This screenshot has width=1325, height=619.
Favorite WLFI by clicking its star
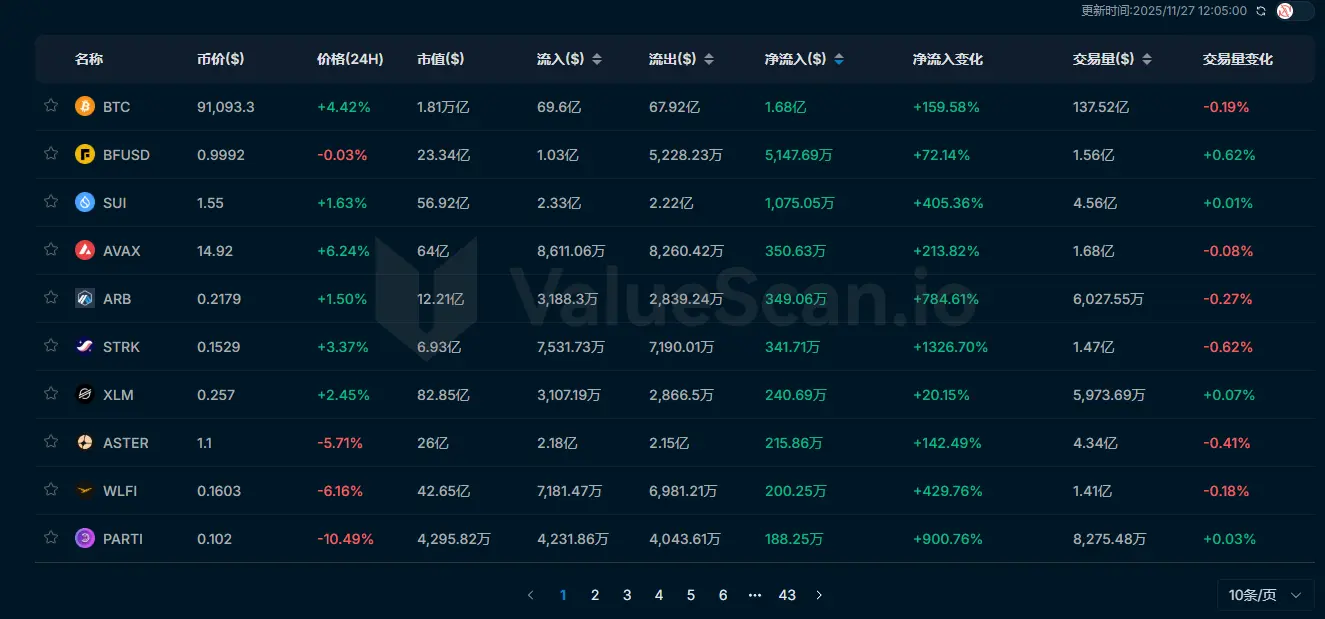(51, 490)
